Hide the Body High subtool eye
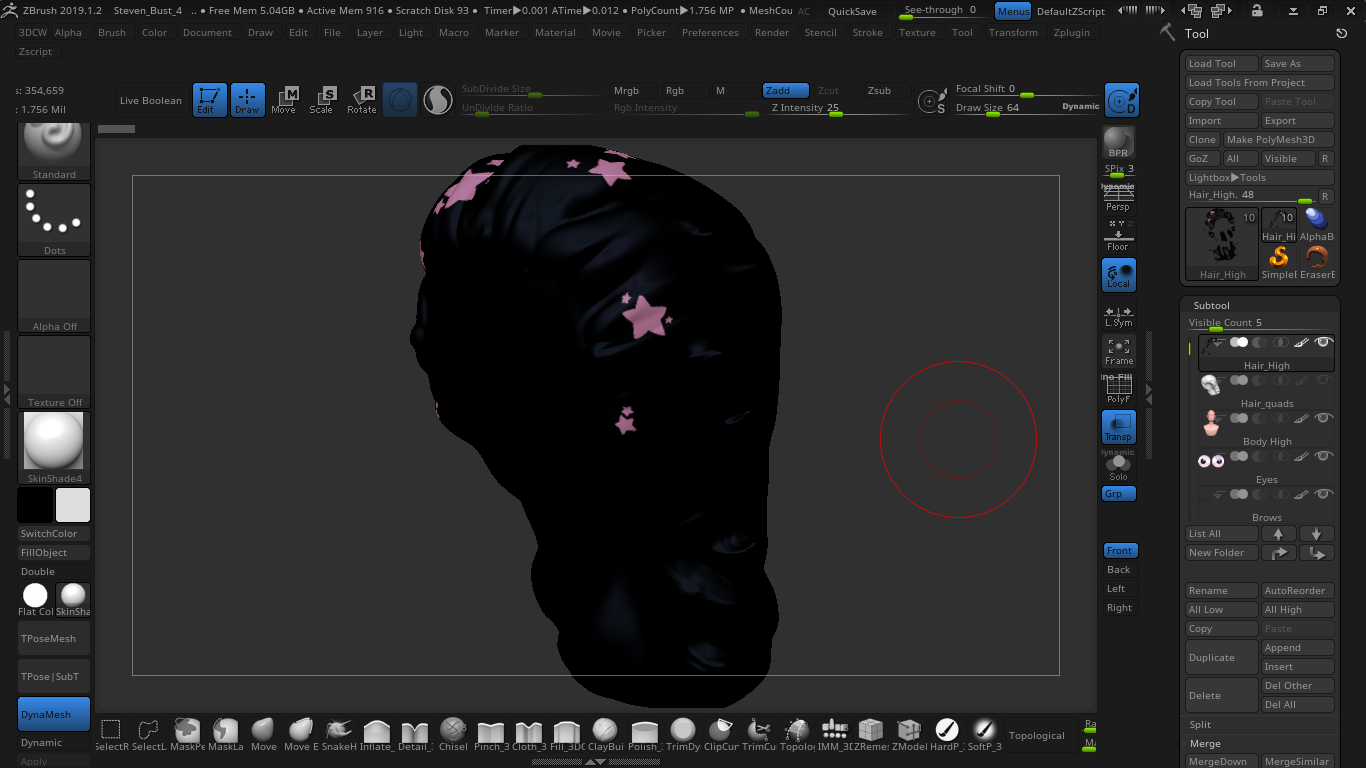 tap(1324, 418)
